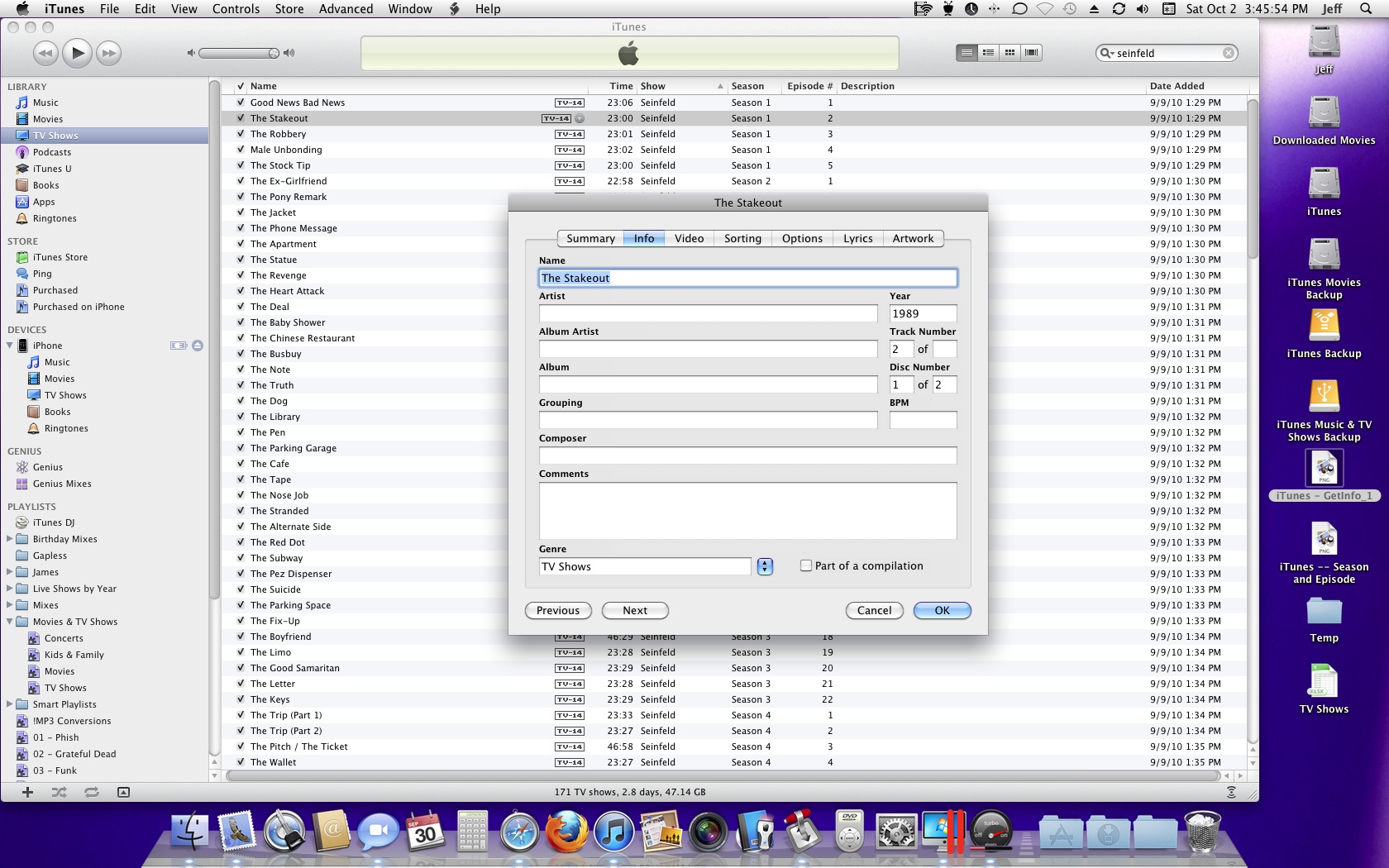Show the artwork viewer pane
The height and width of the screenshot is (868, 1389).
tap(124, 791)
